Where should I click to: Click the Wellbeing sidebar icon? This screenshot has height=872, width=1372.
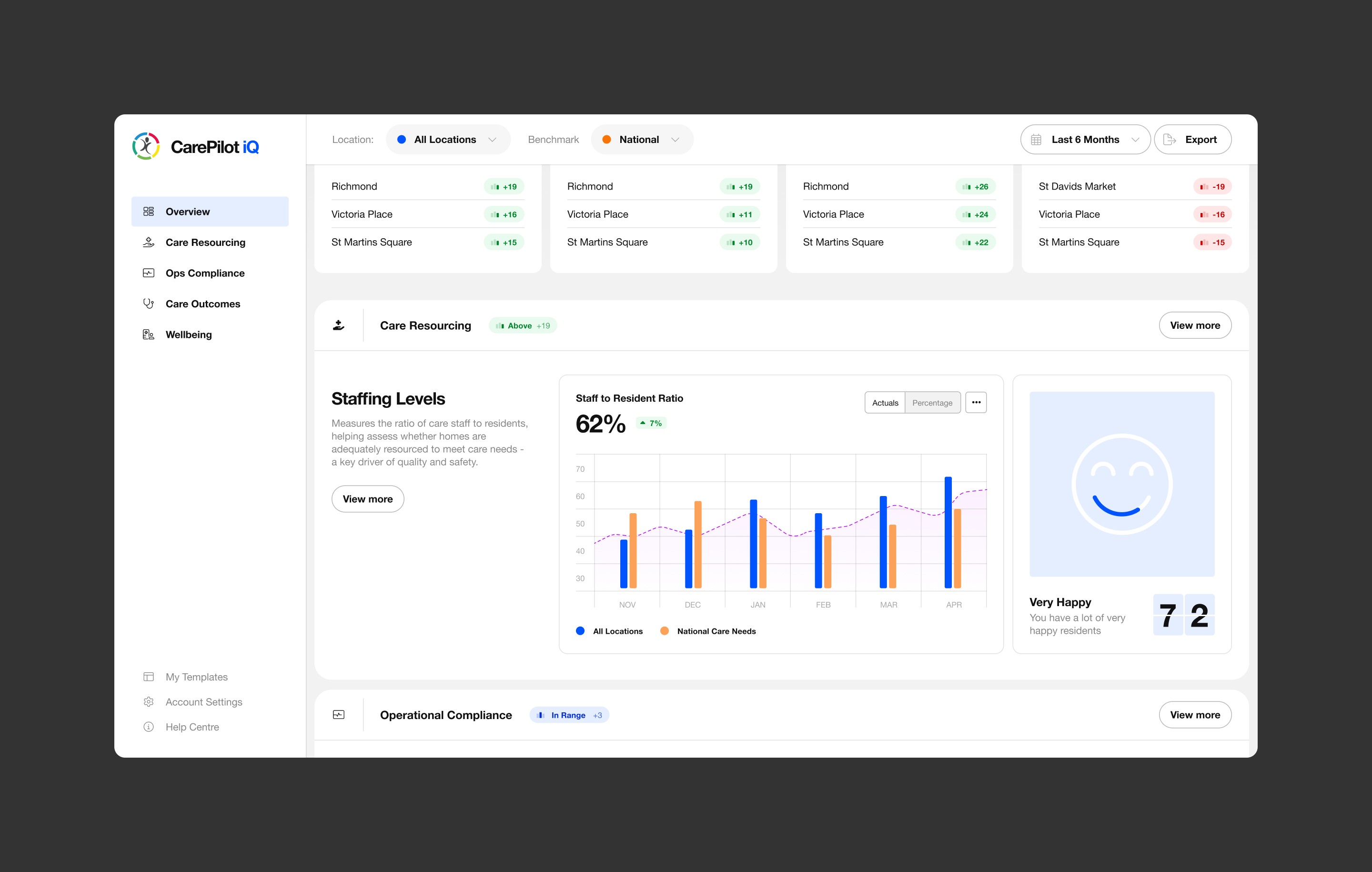[149, 335]
